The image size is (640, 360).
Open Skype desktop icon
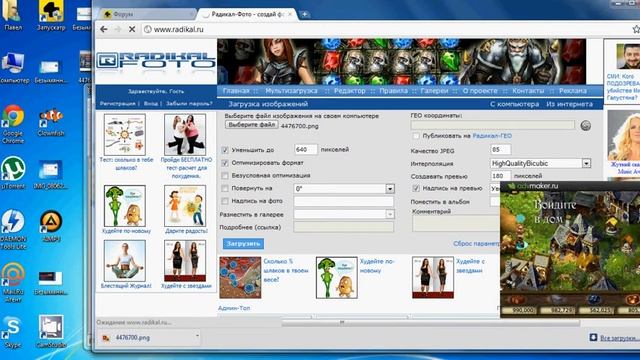pyautogui.click(x=13, y=332)
